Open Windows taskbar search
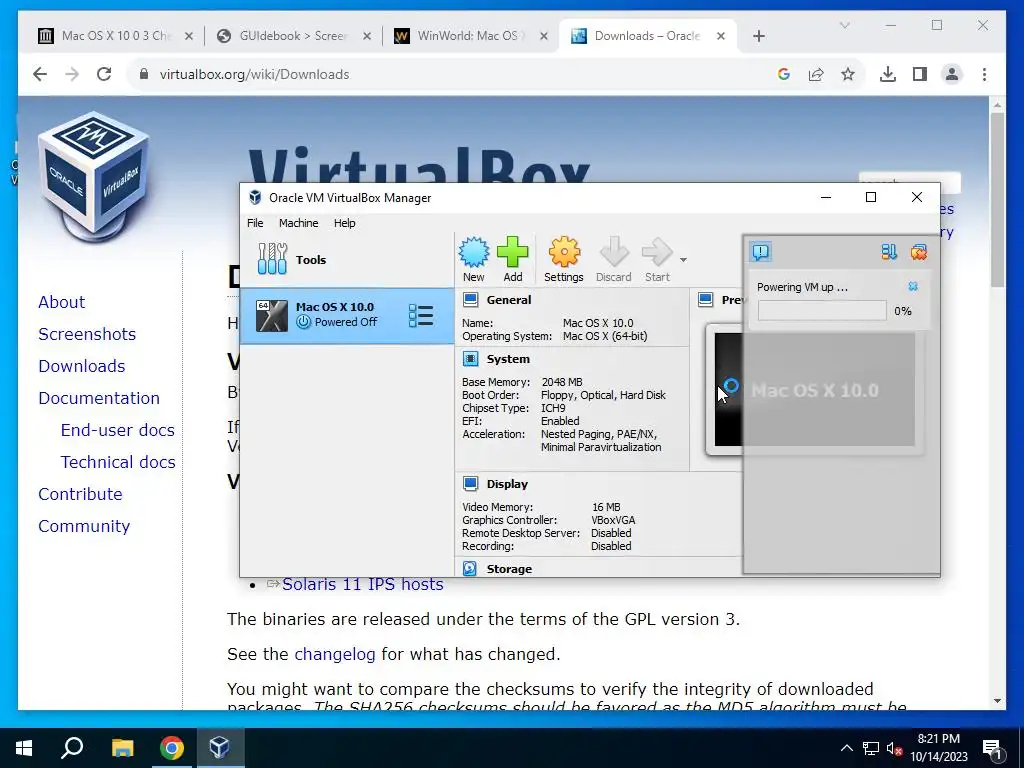The image size is (1024, 768). tap(72, 748)
